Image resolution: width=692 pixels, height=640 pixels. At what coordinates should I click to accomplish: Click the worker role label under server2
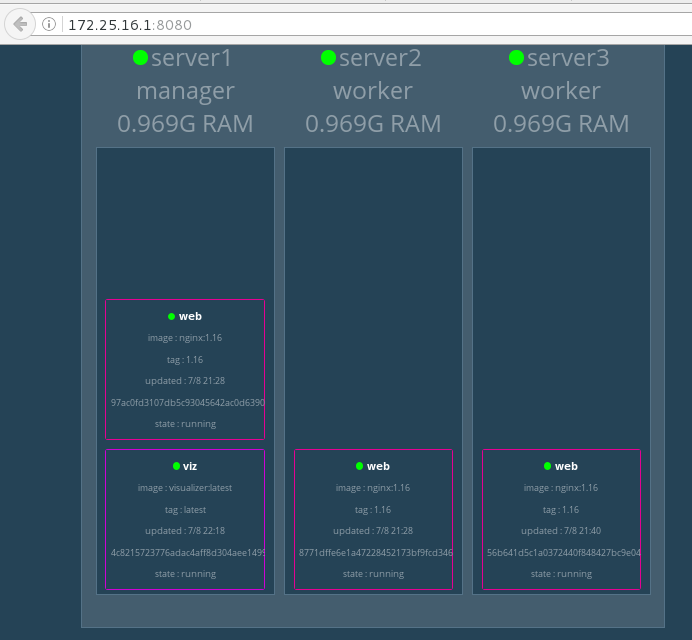pyautogui.click(x=373, y=91)
